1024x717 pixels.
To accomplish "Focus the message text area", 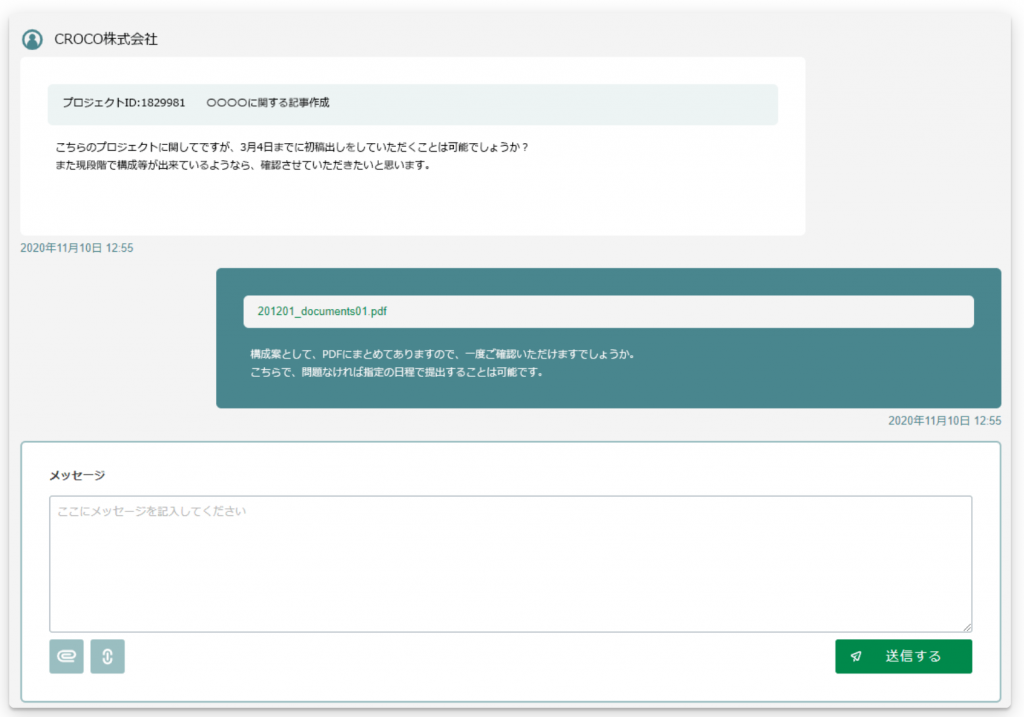I will 511,564.
